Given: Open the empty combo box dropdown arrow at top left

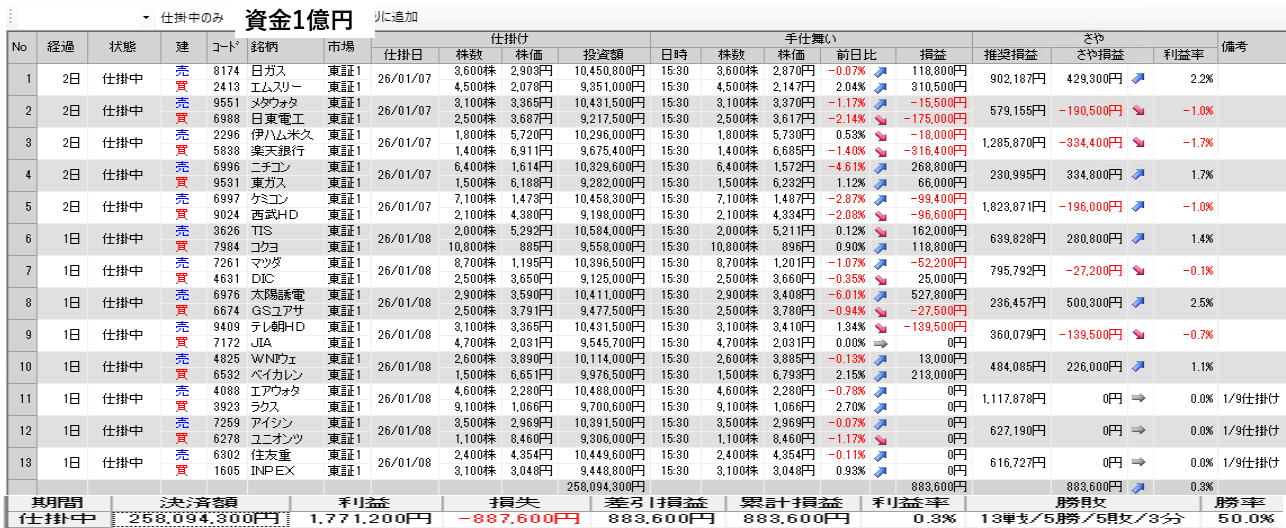Looking at the screenshot, I should (145, 18).
